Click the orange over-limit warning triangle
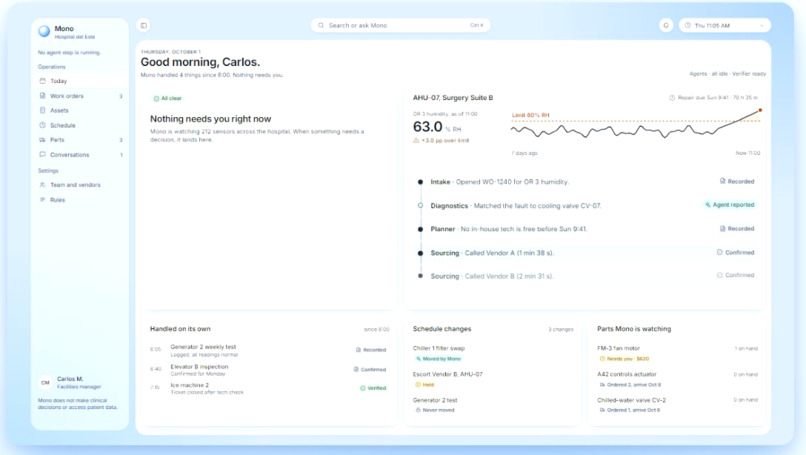Image resolution: width=806 pixels, height=455 pixels. tap(416, 140)
